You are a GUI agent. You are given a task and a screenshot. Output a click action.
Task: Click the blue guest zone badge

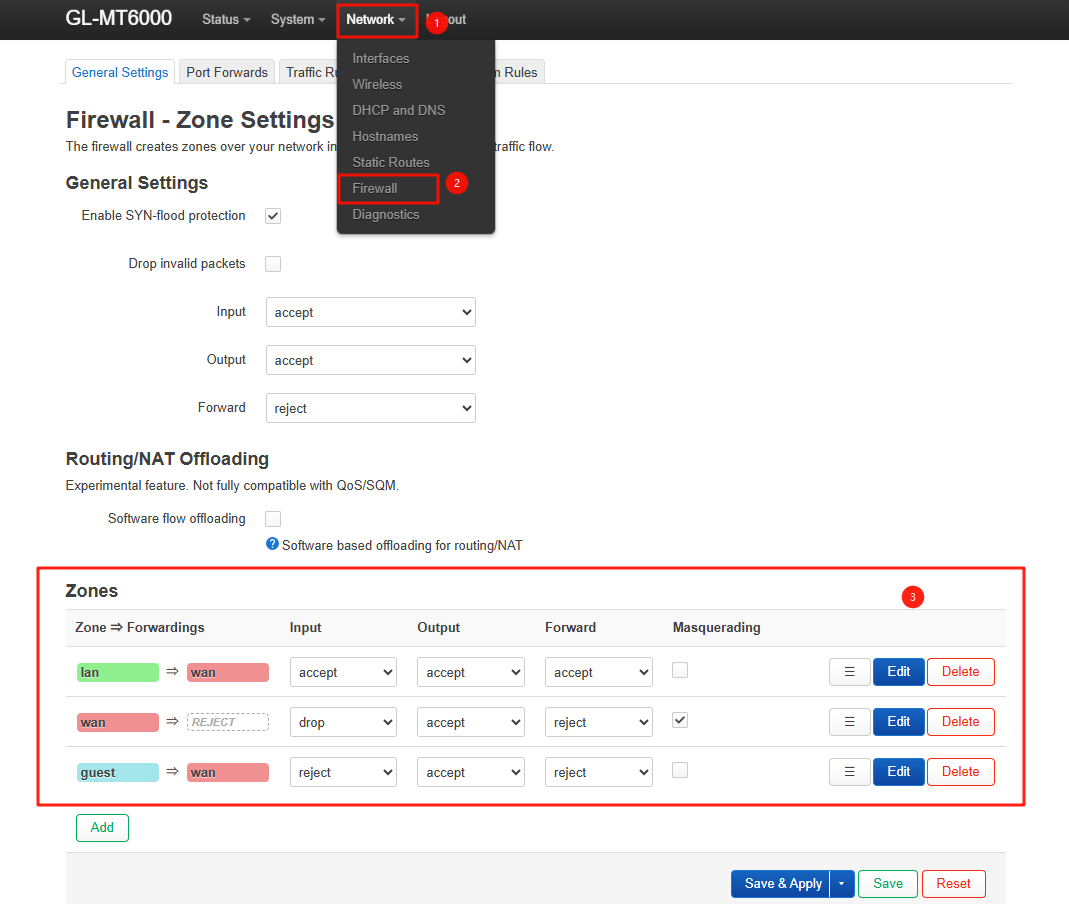click(x=117, y=773)
